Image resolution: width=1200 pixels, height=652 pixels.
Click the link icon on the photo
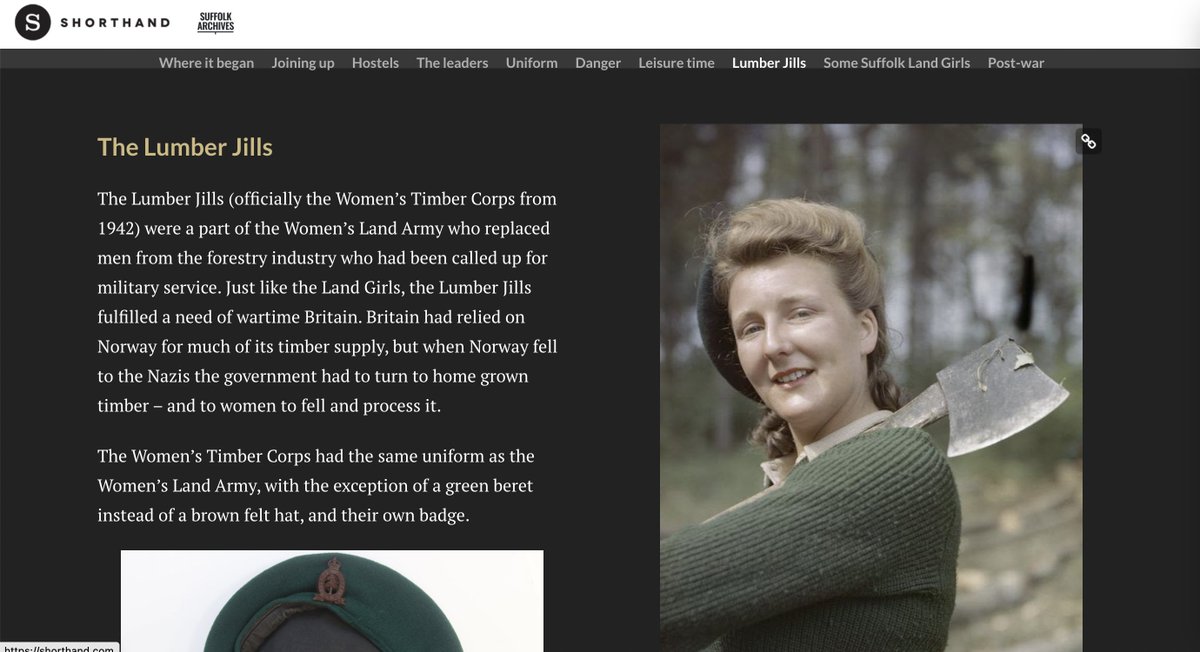[x=1088, y=141]
